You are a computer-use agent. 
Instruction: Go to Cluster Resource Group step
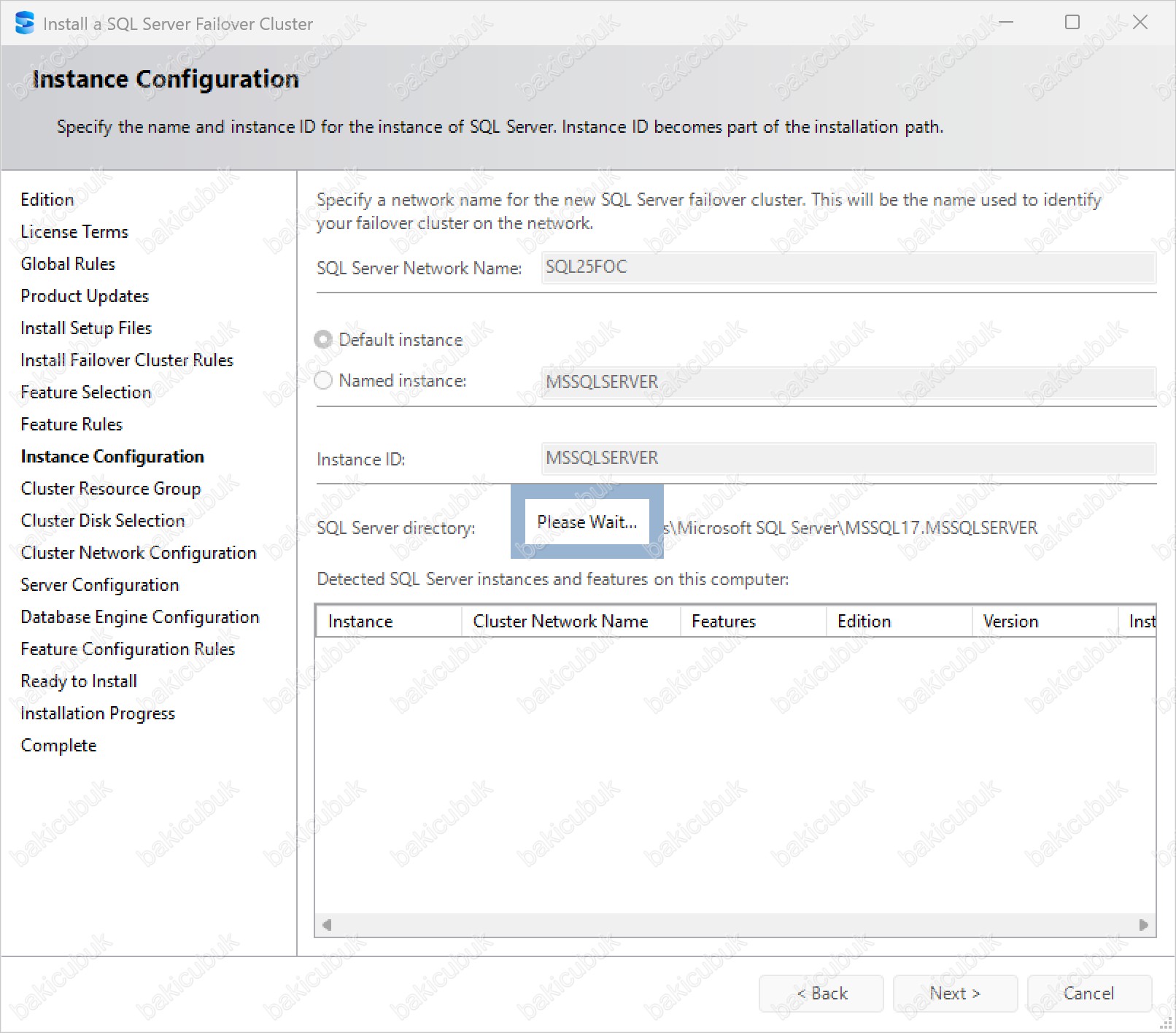pyautogui.click(x=111, y=489)
